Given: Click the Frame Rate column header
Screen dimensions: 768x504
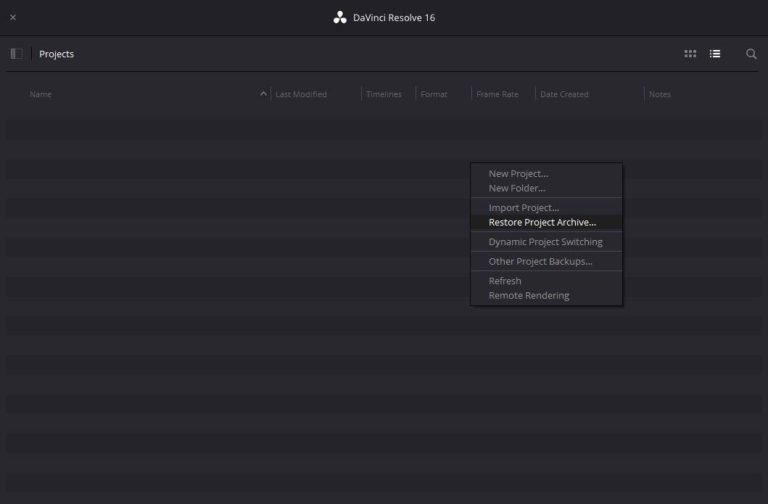Looking at the screenshot, I should pos(497,94).
